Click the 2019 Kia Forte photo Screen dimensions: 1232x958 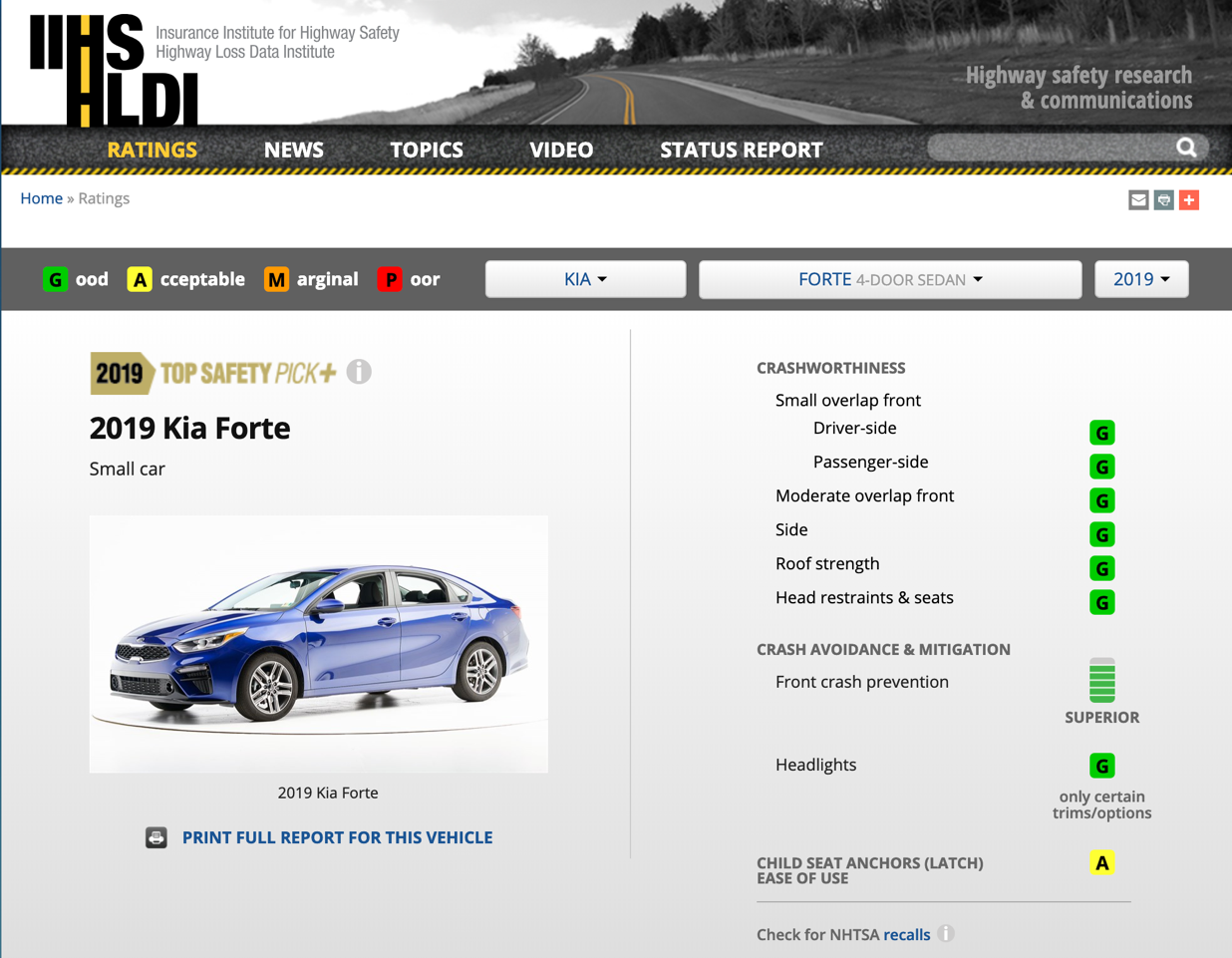[x=318, y=643]
